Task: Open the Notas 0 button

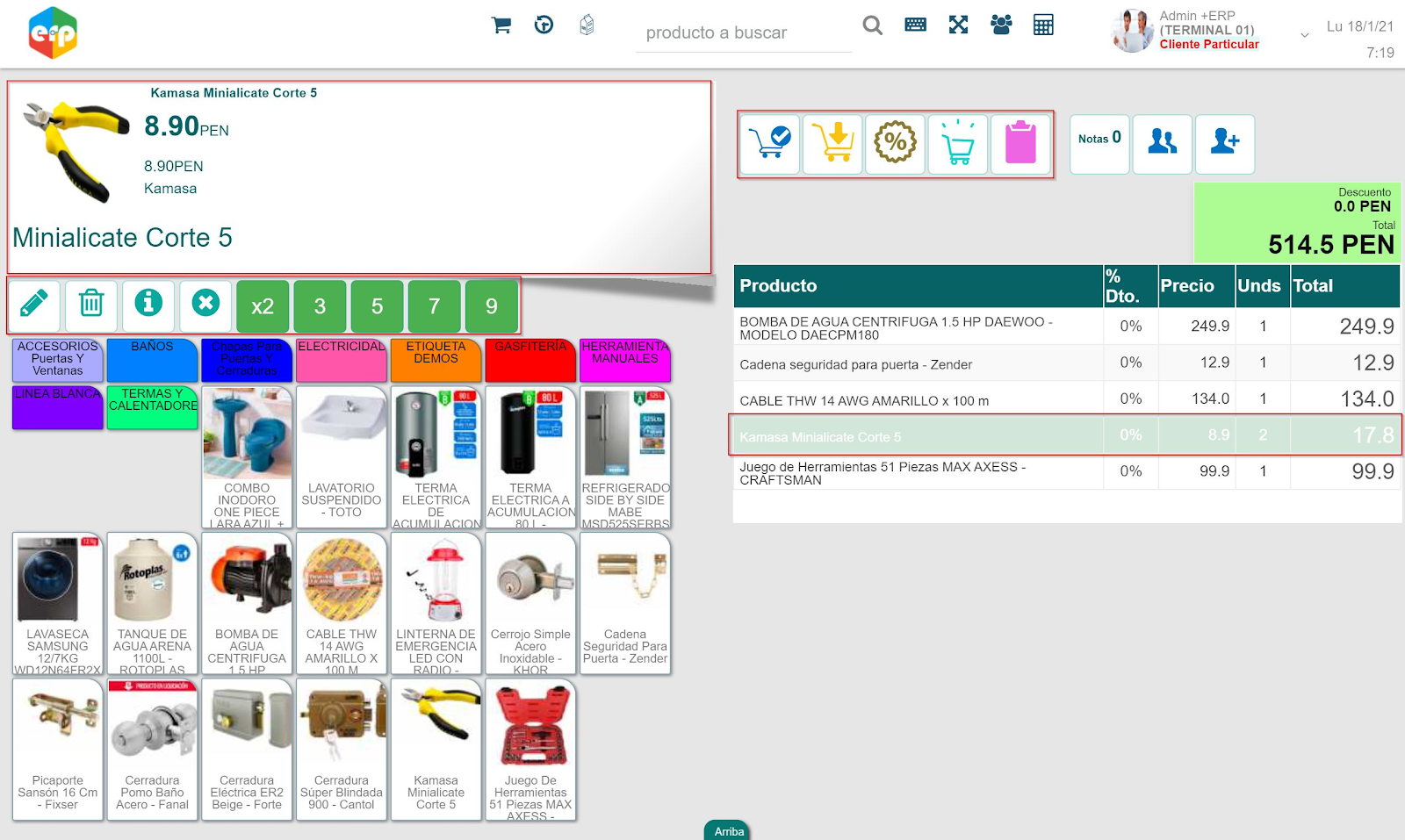Action: 1099,144
